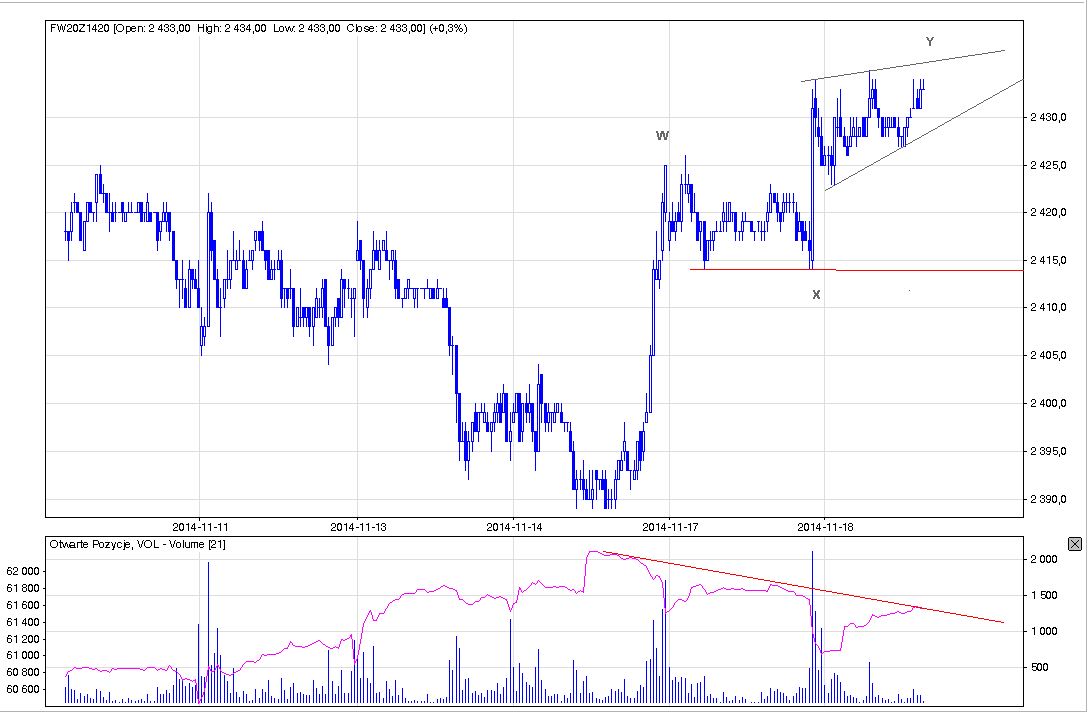Image resolution: width=1088 pixels, height=712 pixels.
Task: Click the FW20Z1420 chart title text
Action: click(x=258, y=28)
